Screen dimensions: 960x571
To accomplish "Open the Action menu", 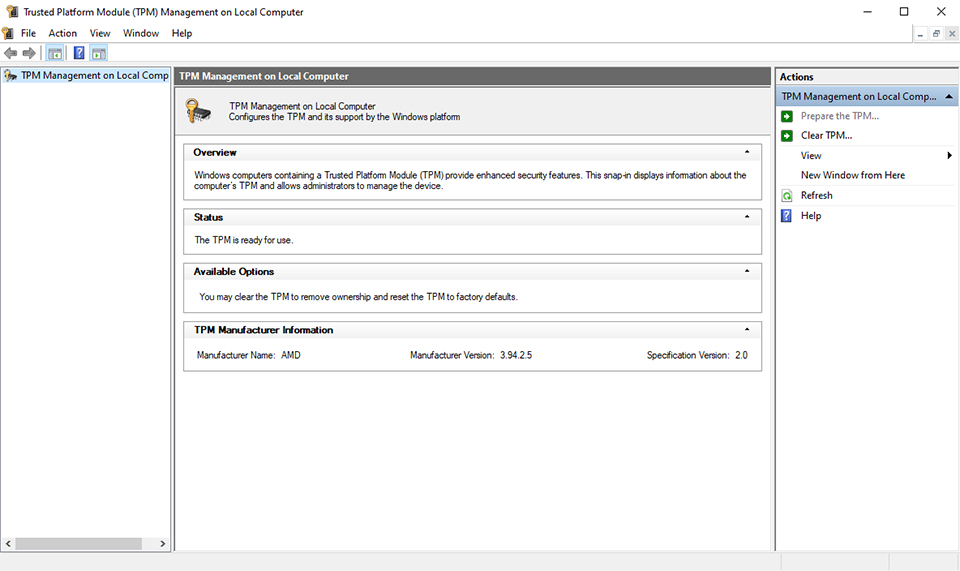I will point(62,33).
